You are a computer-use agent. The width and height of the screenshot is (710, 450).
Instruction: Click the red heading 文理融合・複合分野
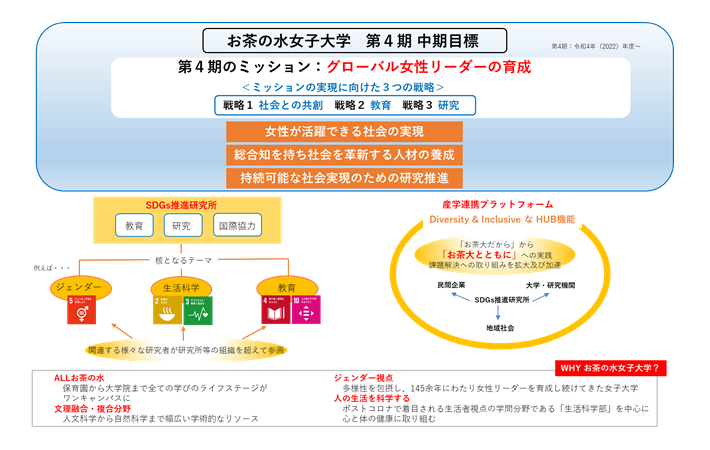(92, 409)
